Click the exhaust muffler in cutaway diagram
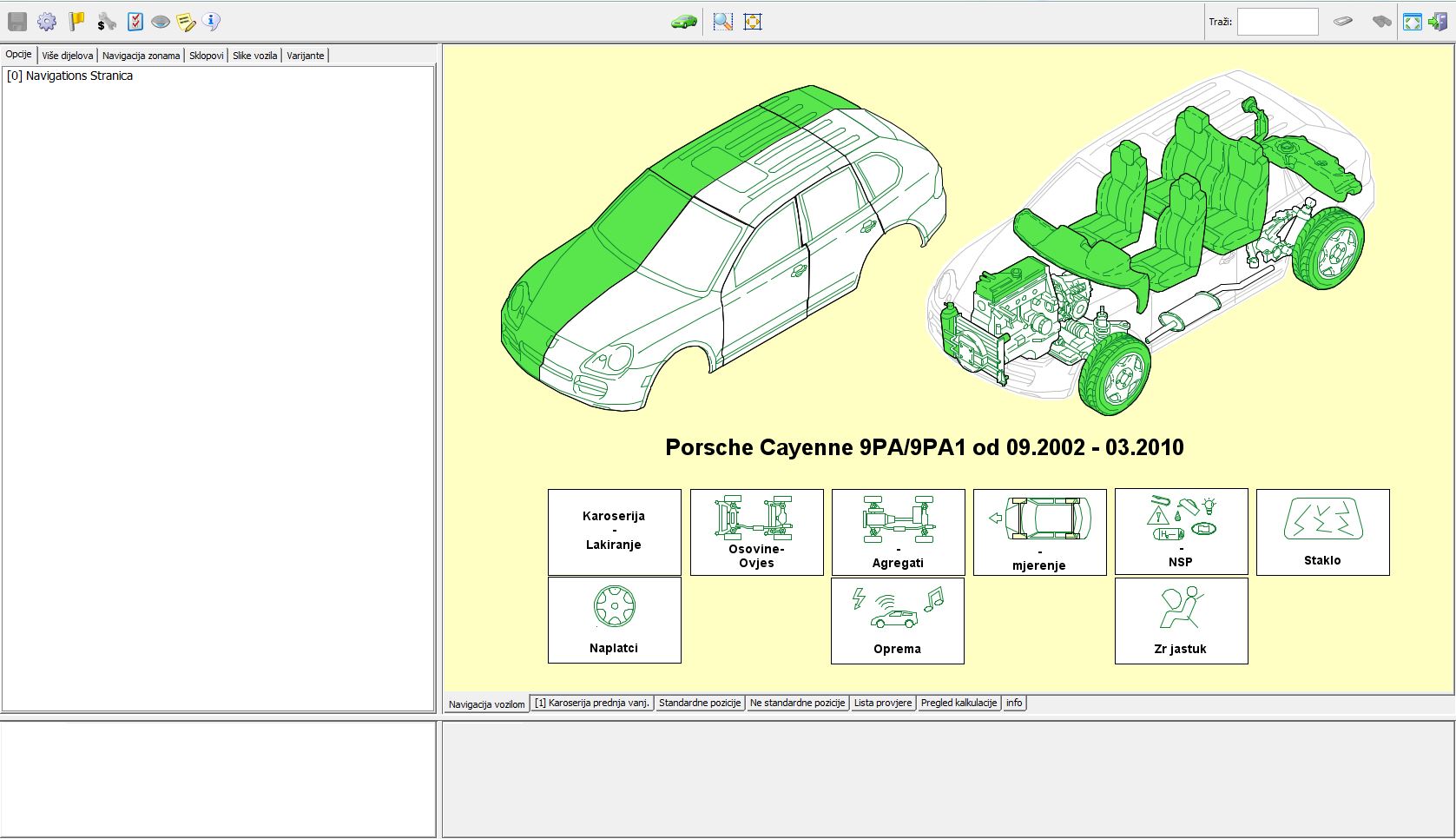The height and width of the screenshot is (839, 1456). [x=1189, y=310]
